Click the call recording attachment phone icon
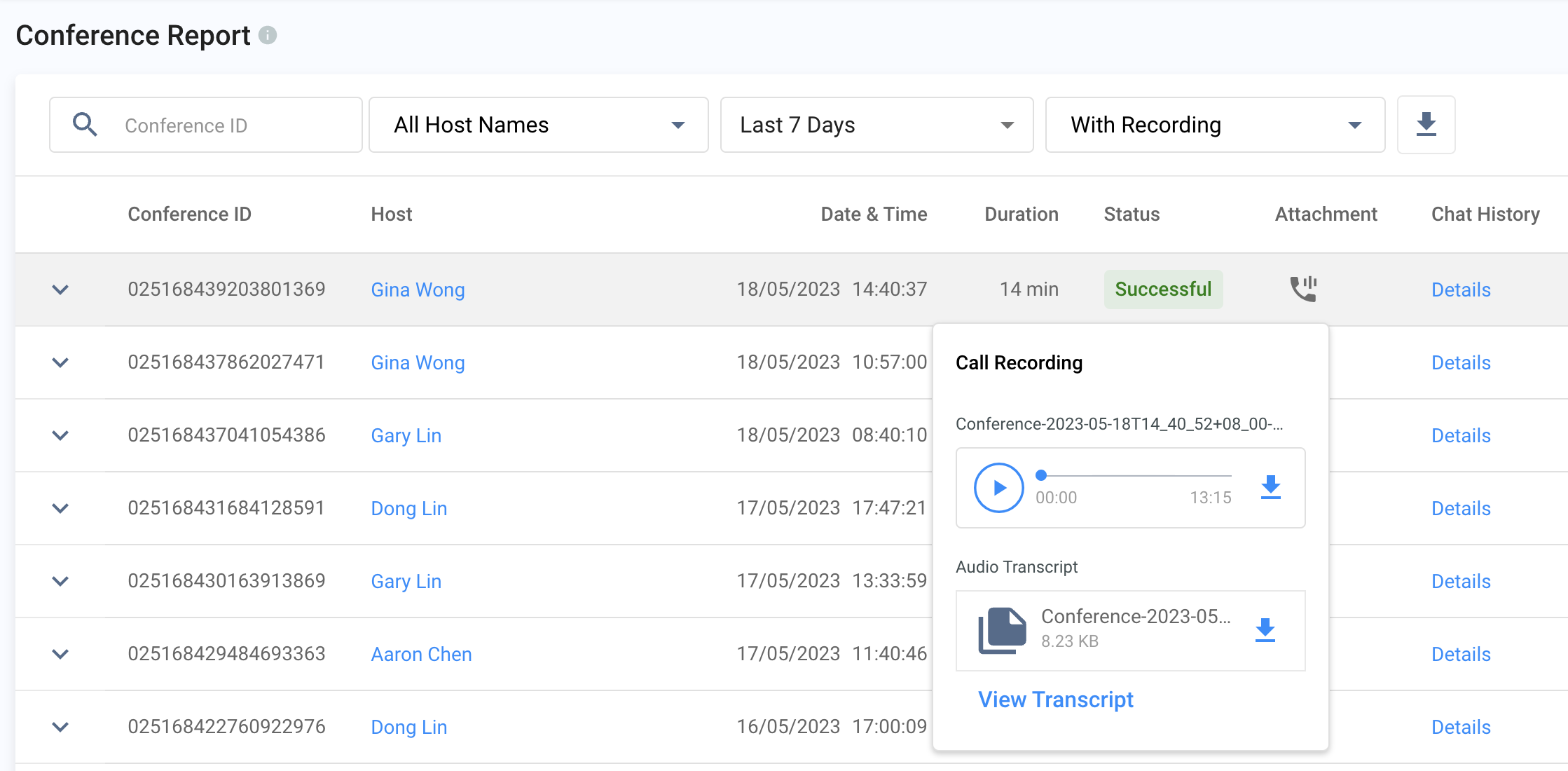1568x771 pixels. click(x=1303, y=289)
